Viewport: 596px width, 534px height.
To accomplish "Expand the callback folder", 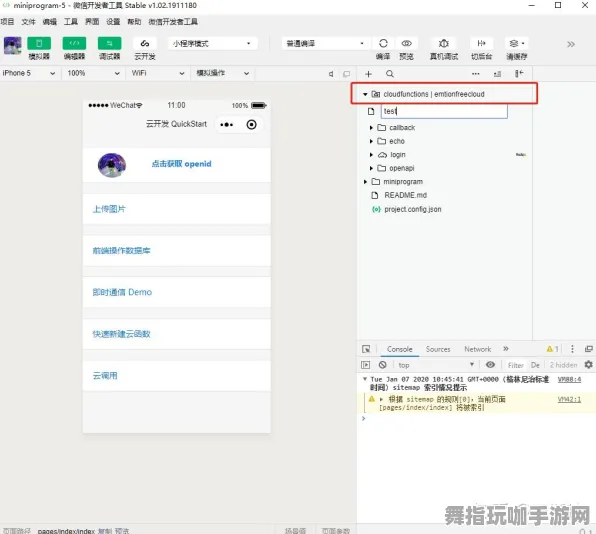I will point(371,128).
